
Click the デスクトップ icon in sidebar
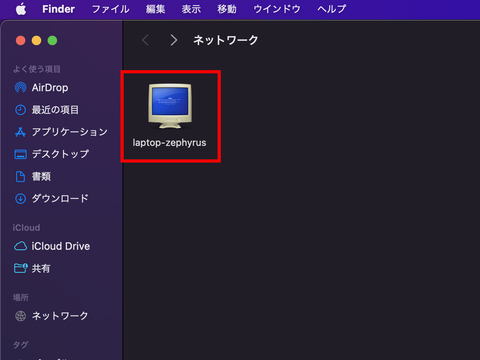tap(21, 154)
